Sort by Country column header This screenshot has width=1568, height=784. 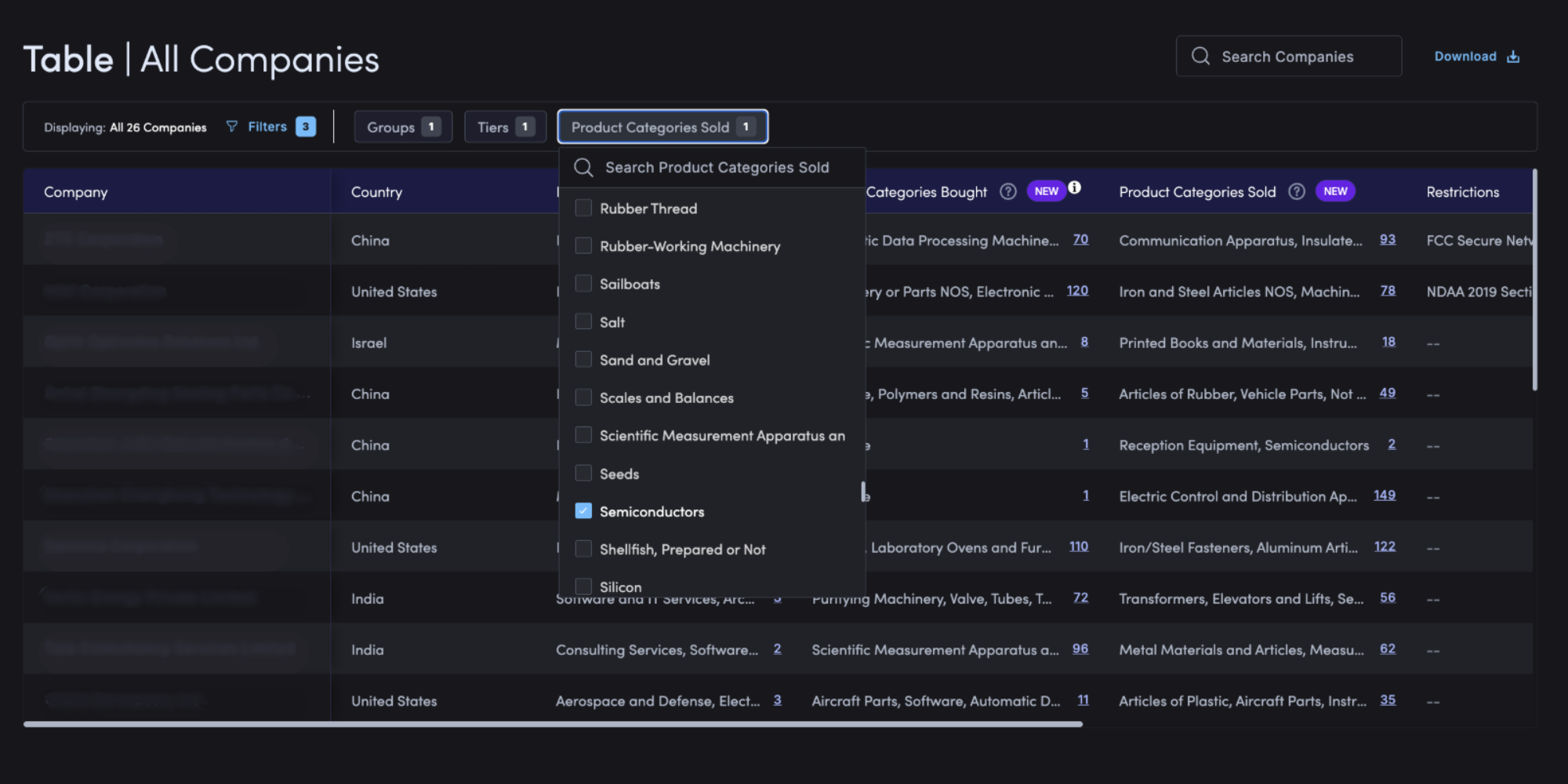[x=376, y=192]
